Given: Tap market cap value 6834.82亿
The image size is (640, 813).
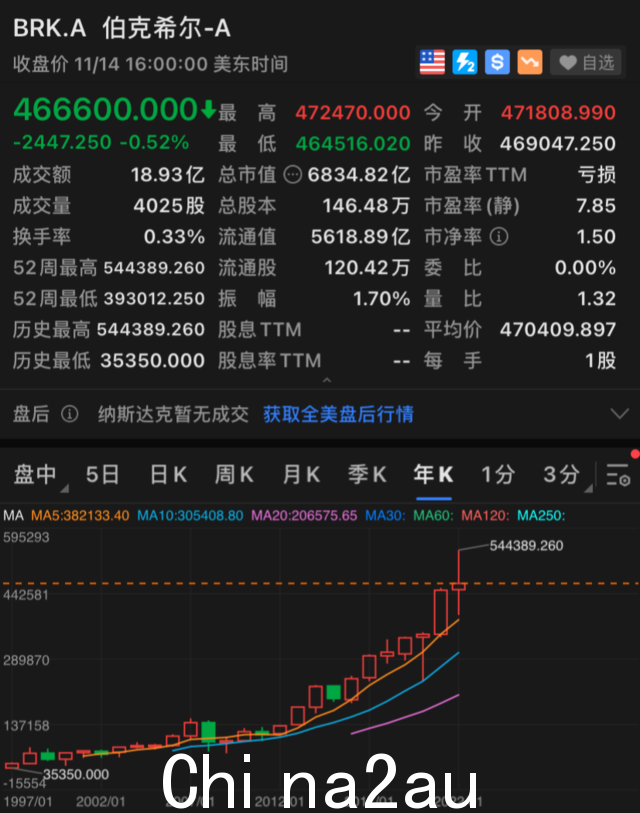Looking at the screenshot, I should coord(359,175).
